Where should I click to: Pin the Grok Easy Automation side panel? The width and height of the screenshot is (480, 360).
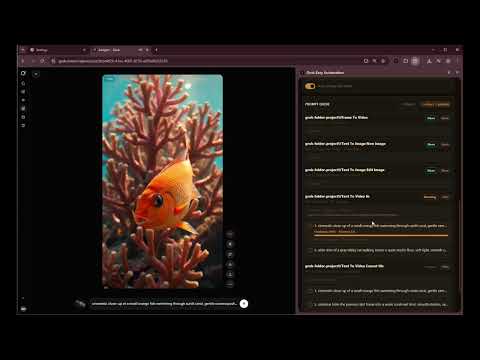pyautogui.click(x=449, y=72)
